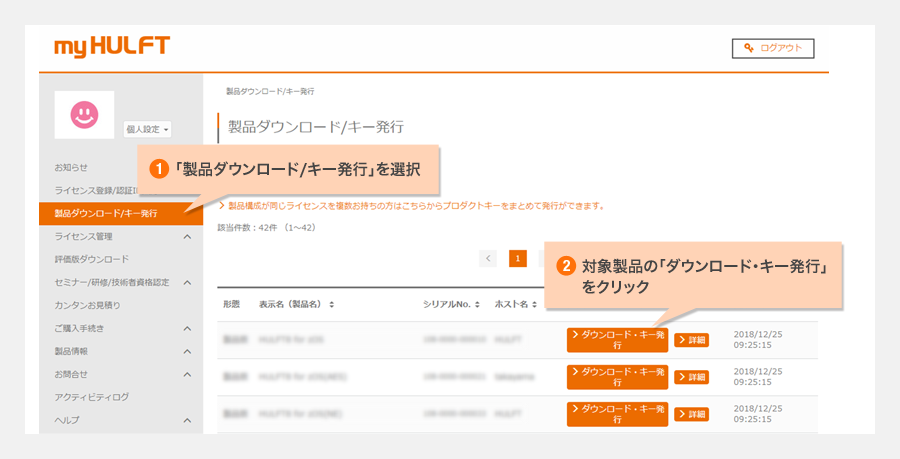Expand the ご購入手続き sidebar section
This screenshot has width=900, height=459.
pos(187,329)
